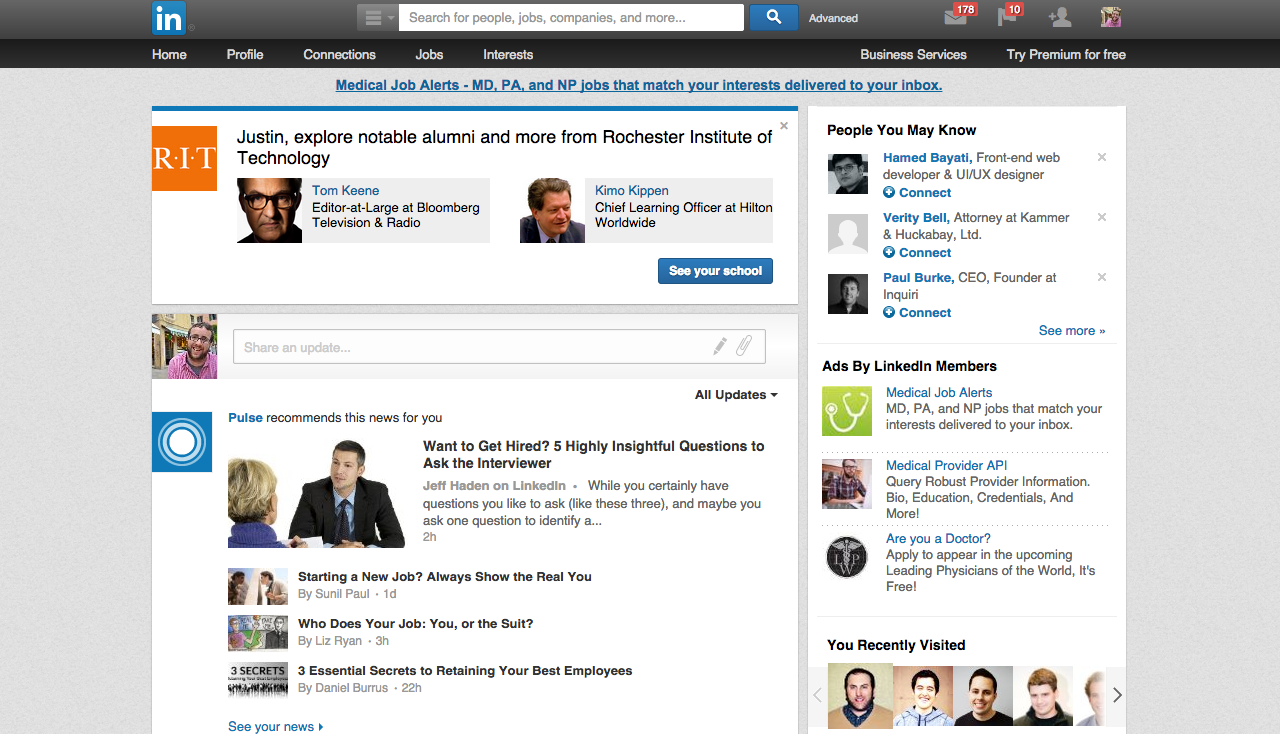Open the Are you a Doctor ad link
Screen dimensions: 1280x734
[938, 538]
